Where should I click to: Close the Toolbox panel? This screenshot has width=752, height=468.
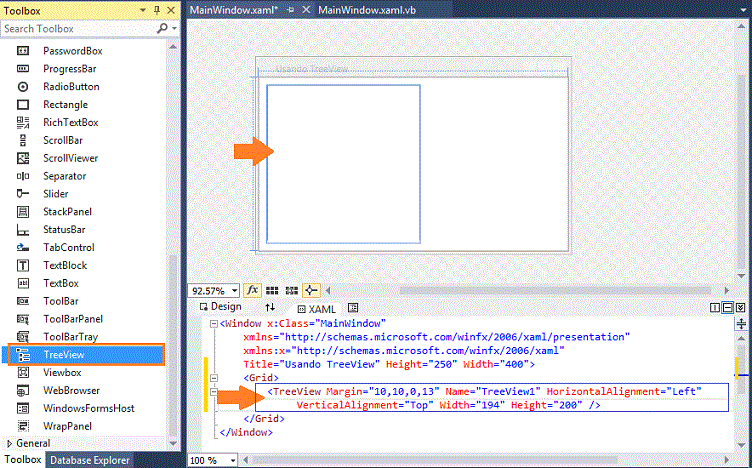click(171, 10)
